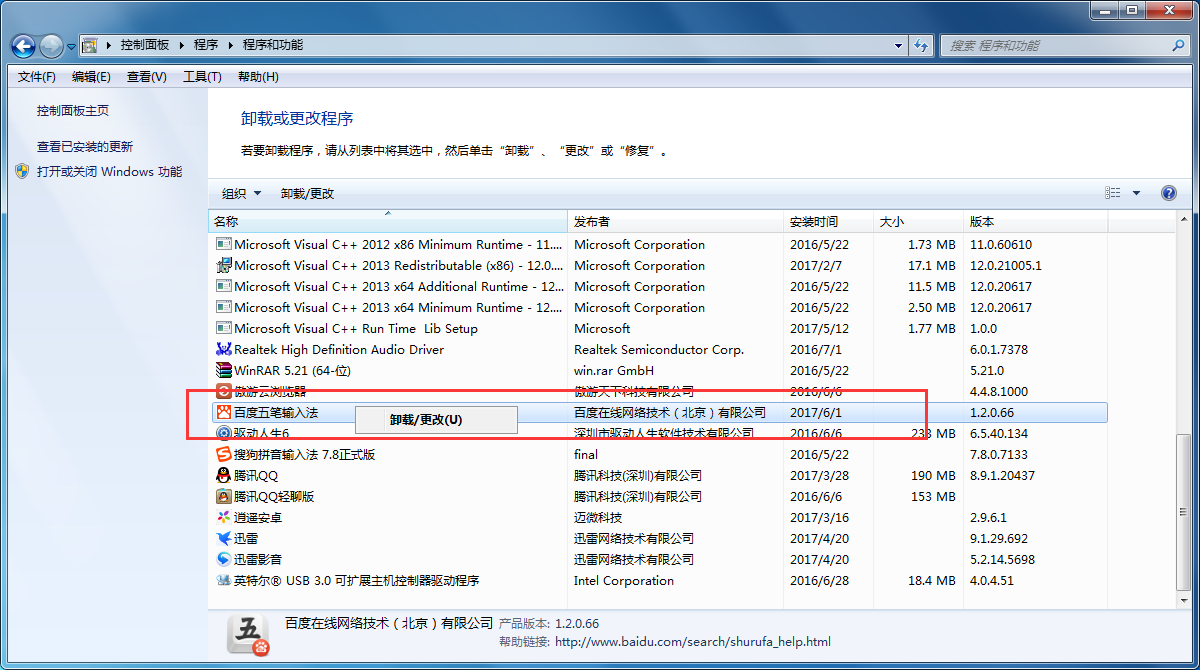This screenshot has height=670, width=1200.
Task: Click the 驱动人生6 icon
Action: click(x=224, y=434)
